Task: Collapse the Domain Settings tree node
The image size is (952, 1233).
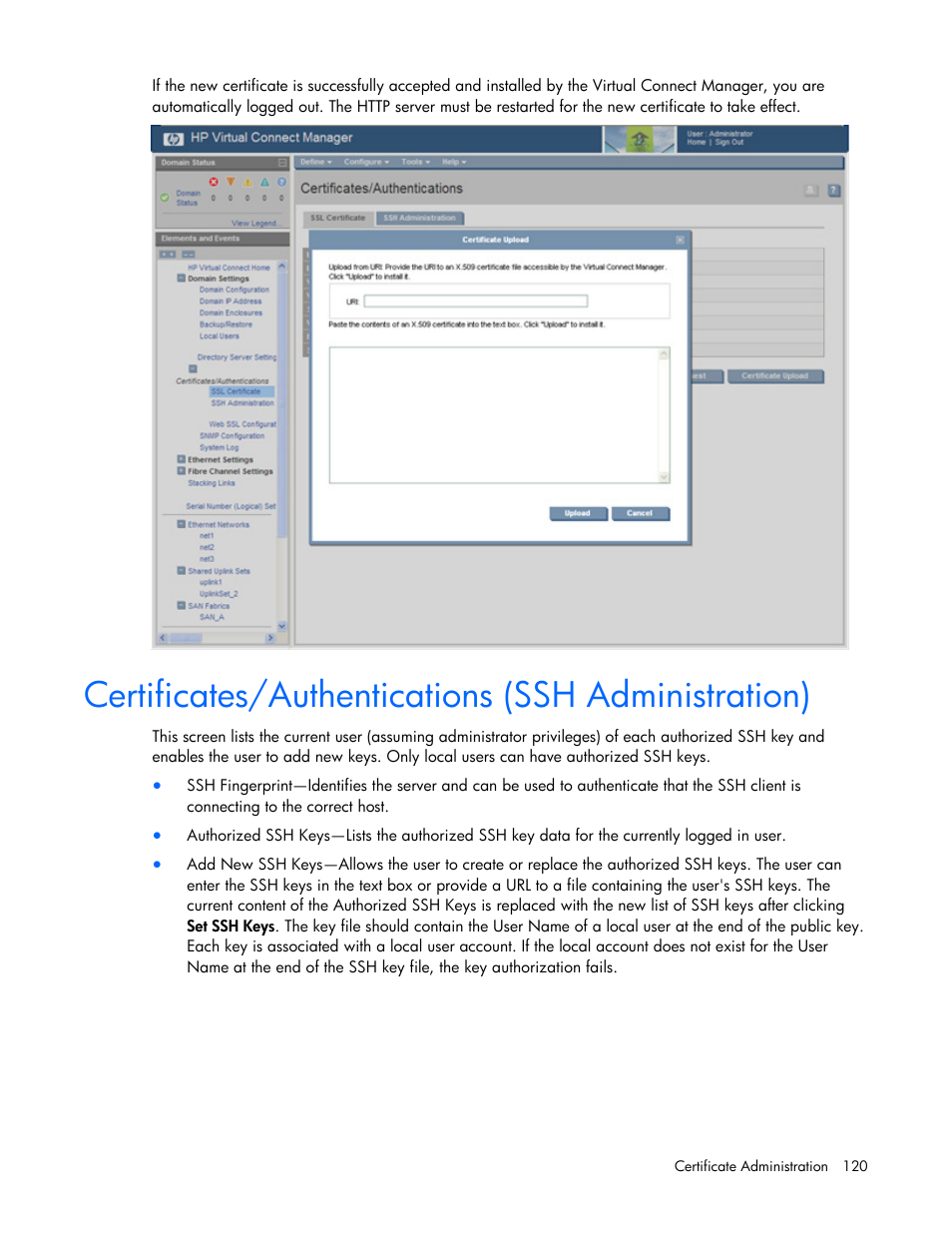Action: pos(182,279)
